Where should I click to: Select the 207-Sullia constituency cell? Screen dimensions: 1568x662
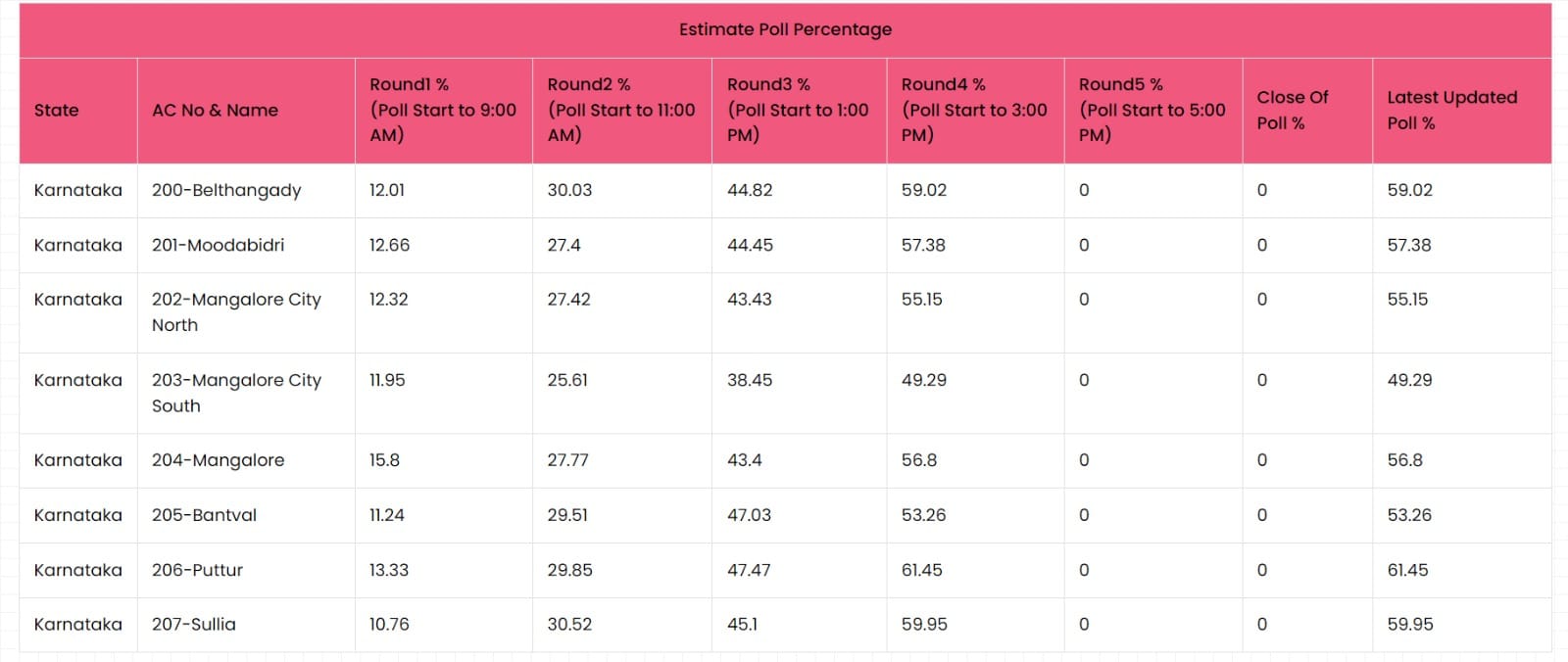(x=246, y=625)
